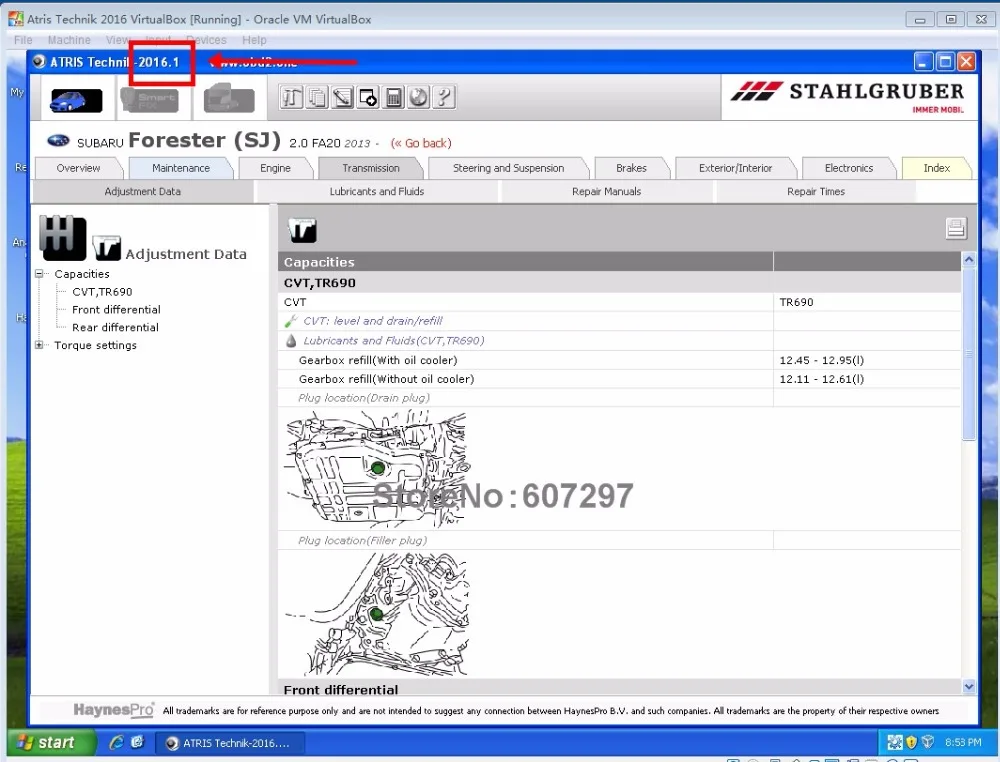The image size is (1000, 762).
Task: Switch to the Brakes tab
Action: click(631, 168)
